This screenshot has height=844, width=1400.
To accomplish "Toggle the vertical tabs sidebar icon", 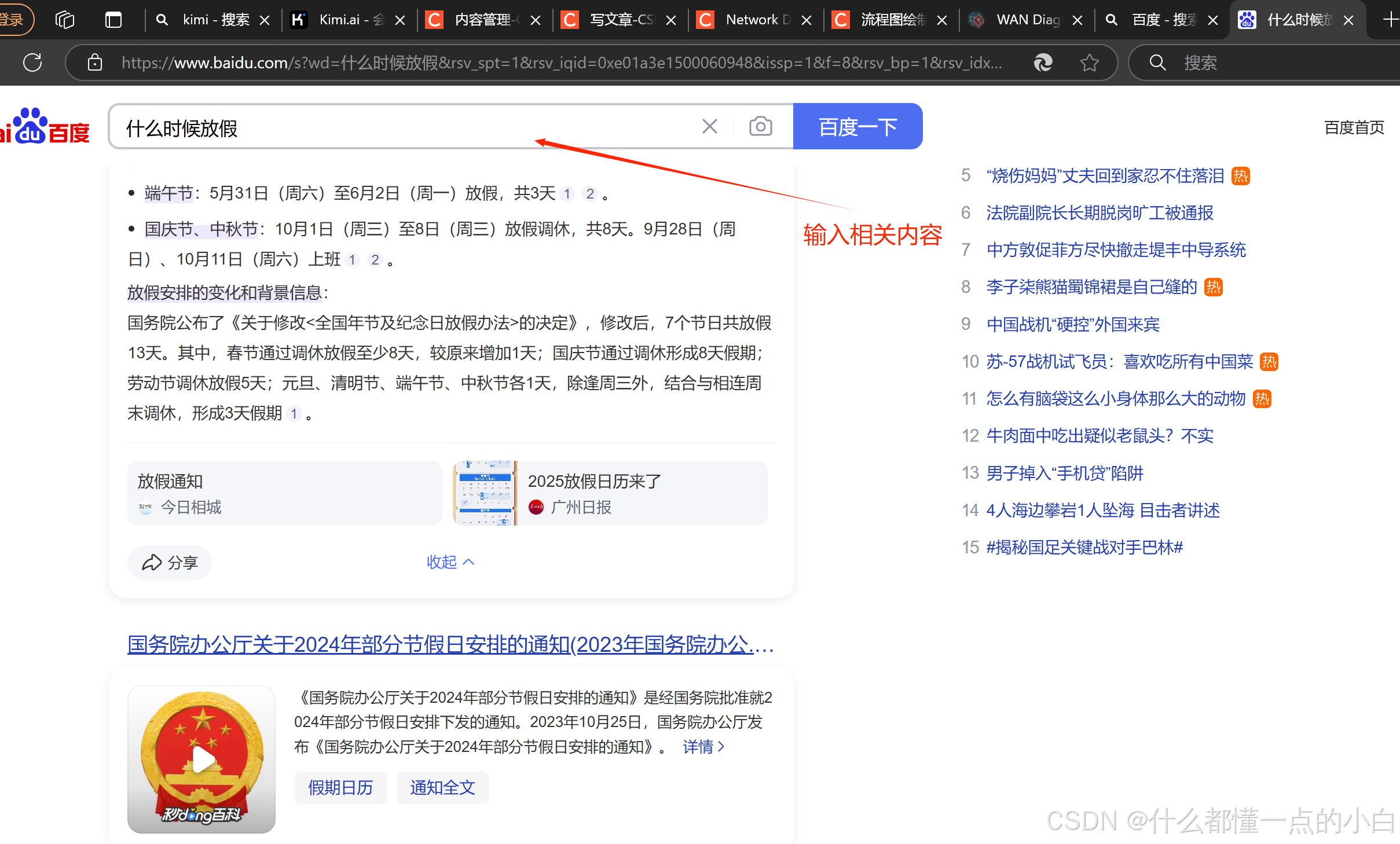I will (113, 20).
